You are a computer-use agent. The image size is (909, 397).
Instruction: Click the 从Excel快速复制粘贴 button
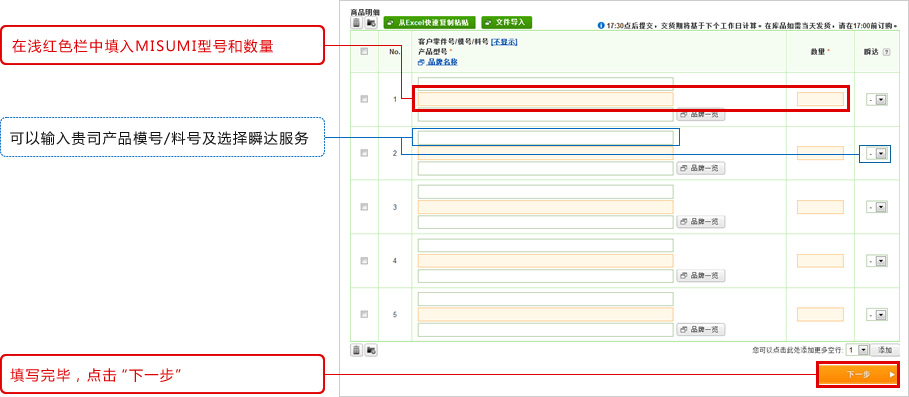pyautogui.click(x=430, y=23)
